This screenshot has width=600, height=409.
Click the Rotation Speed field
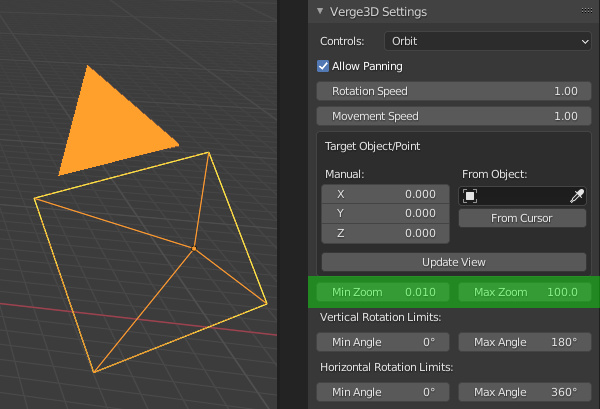point(454,91)
